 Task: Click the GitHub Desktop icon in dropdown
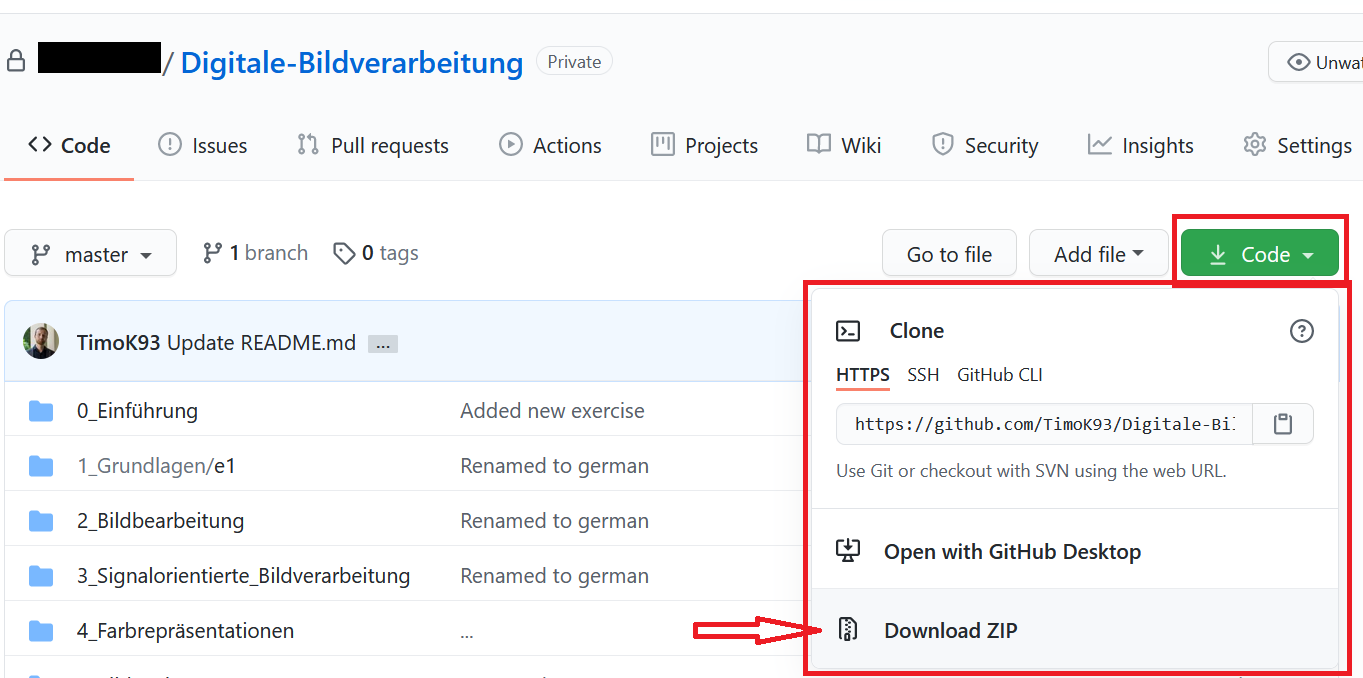point(848,551)
